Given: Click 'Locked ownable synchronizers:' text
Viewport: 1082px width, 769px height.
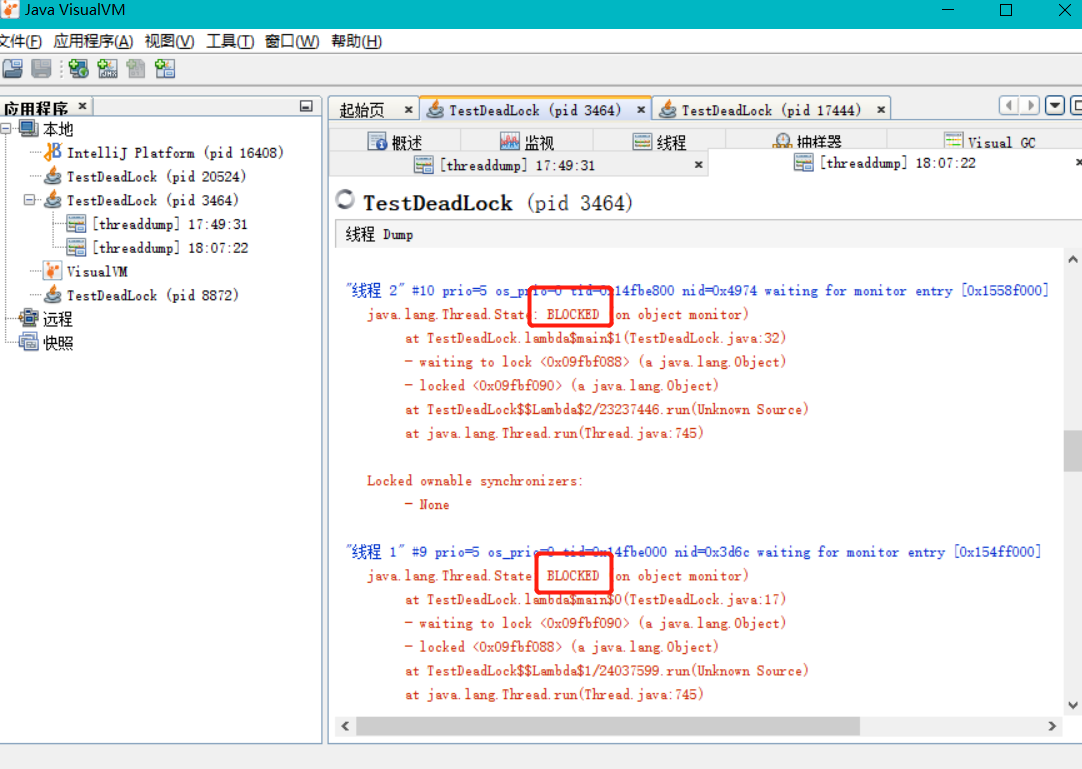Looking at the screenshot, I should point(475,481).
